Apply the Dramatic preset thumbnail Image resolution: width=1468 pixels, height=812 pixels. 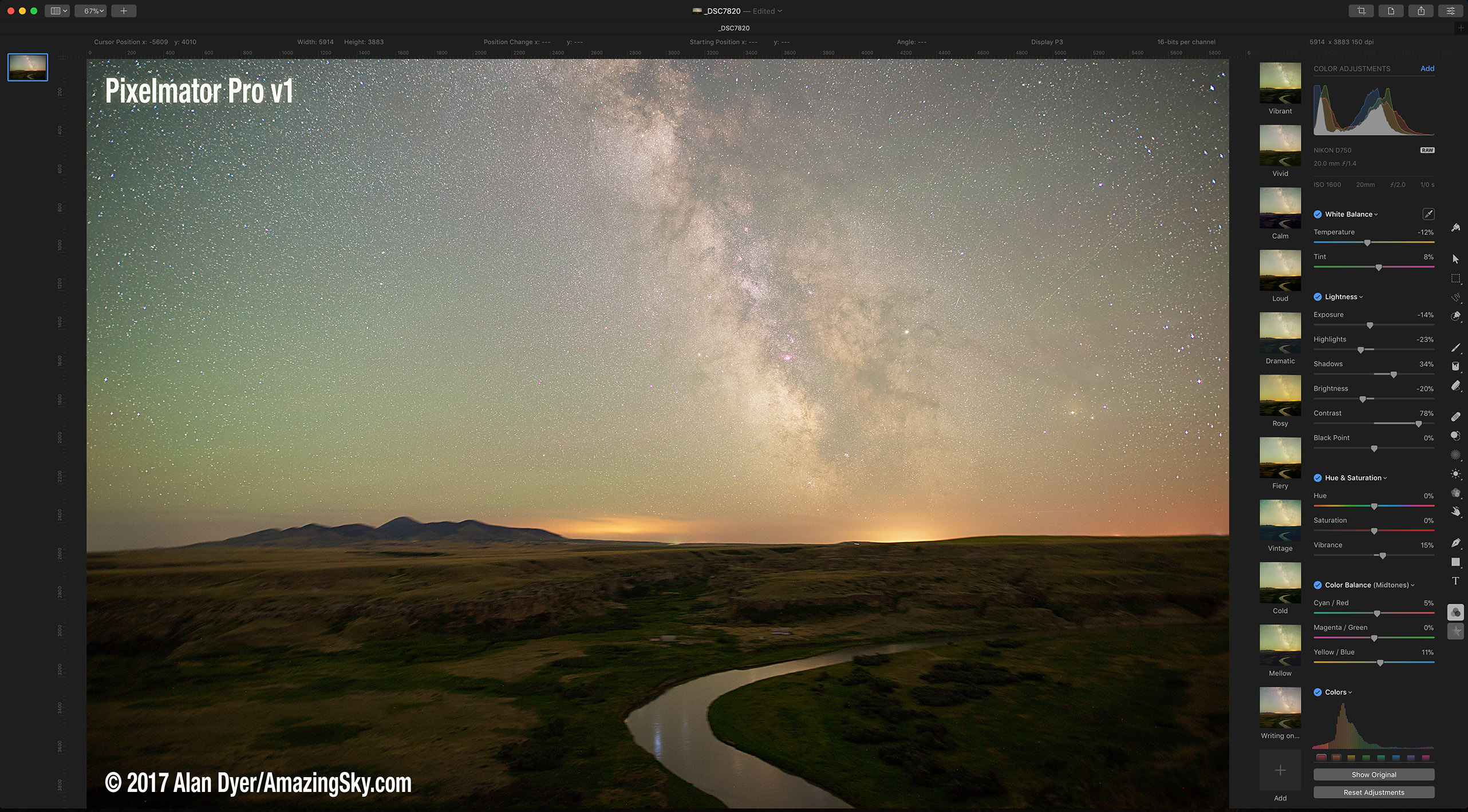click(x=1280, y=333)
